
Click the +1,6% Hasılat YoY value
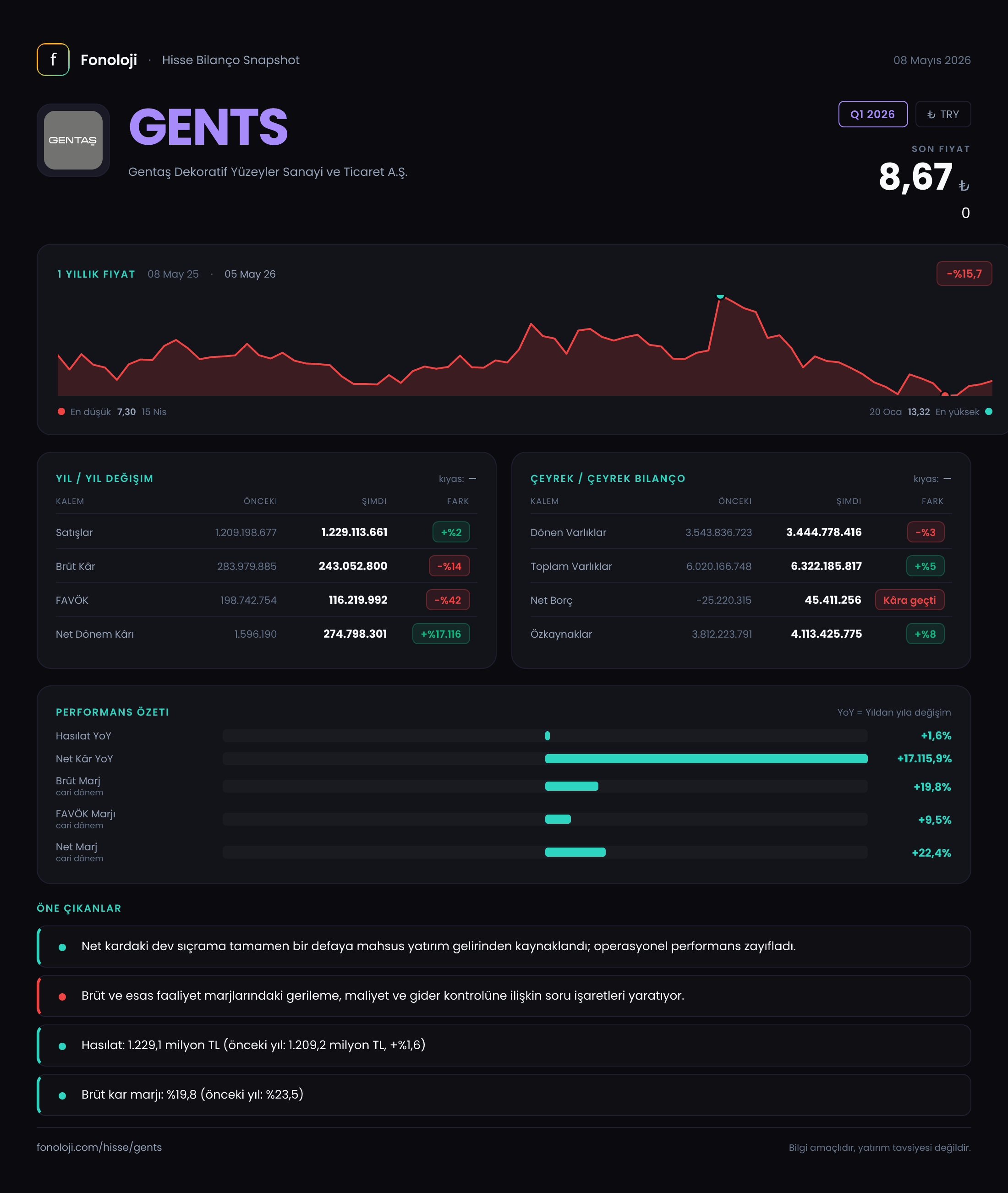[936, 736]
